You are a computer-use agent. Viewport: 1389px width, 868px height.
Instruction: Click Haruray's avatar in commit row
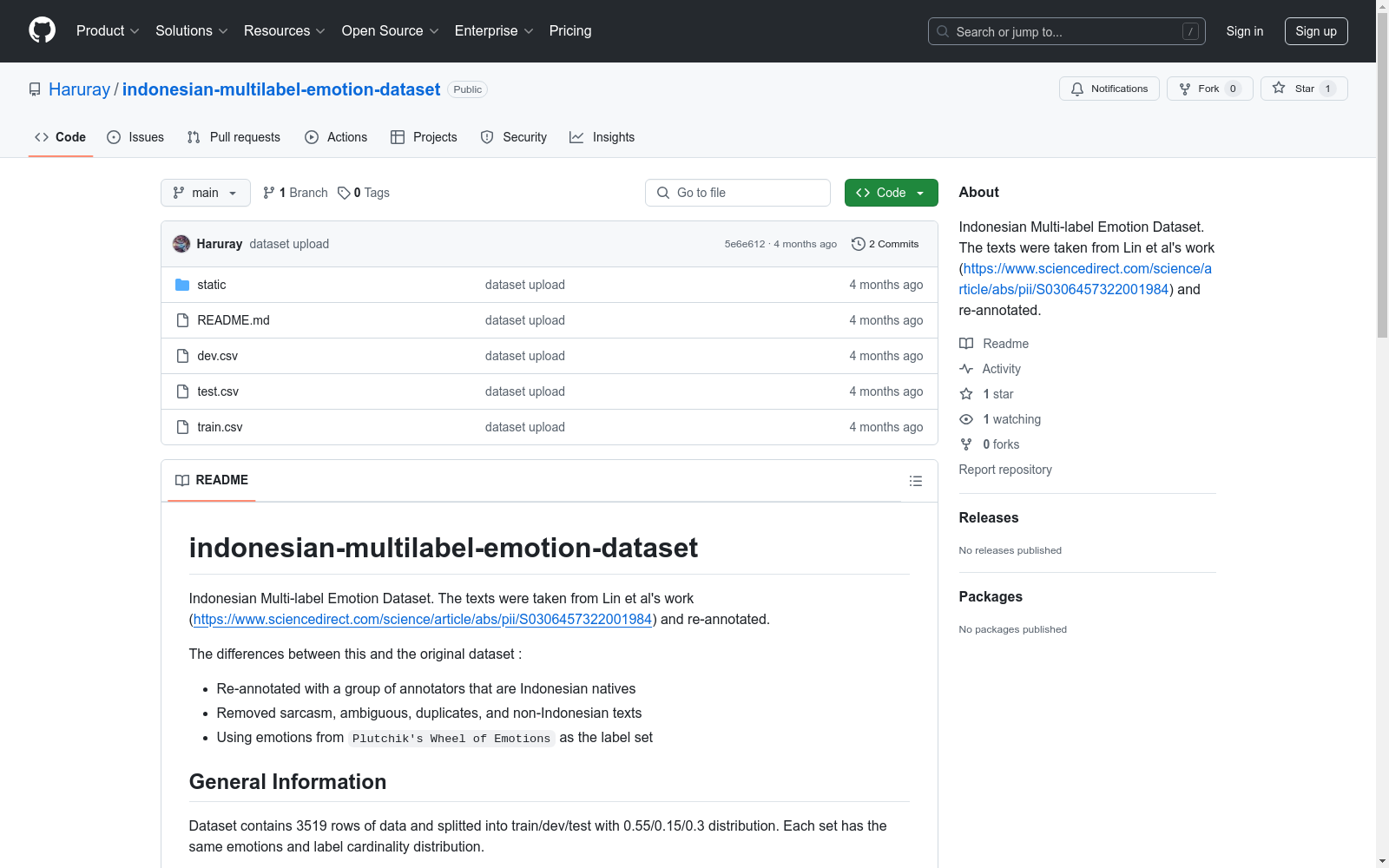point(181,244)
